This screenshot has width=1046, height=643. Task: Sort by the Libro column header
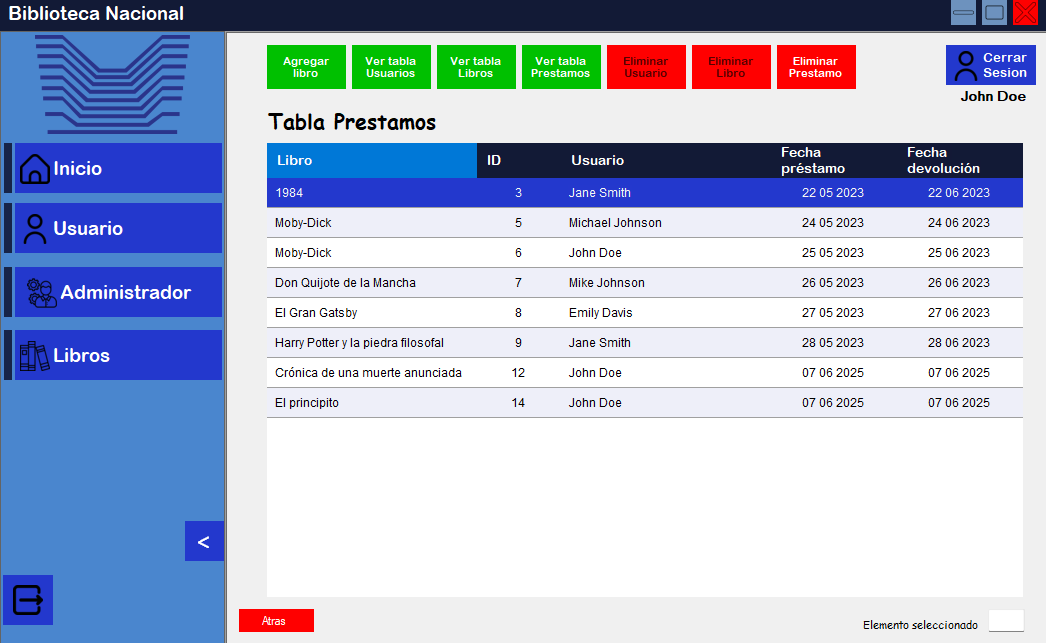372,160
